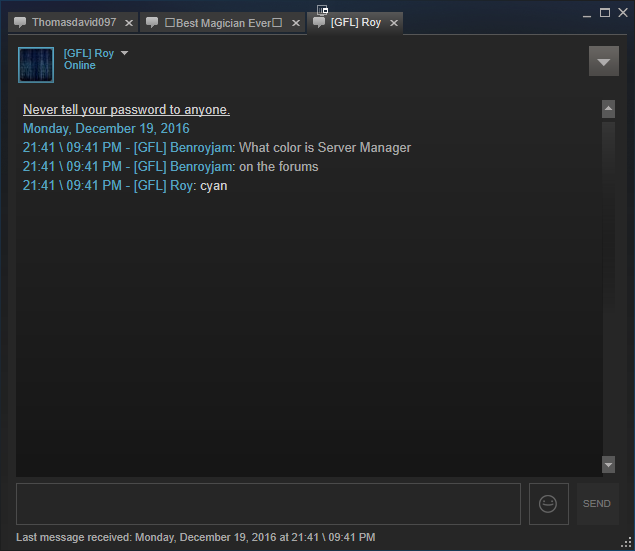Switch to the Thomasdavid097 chat tab
The height and width of the screenshot is (551, 635).
[74, 22]
